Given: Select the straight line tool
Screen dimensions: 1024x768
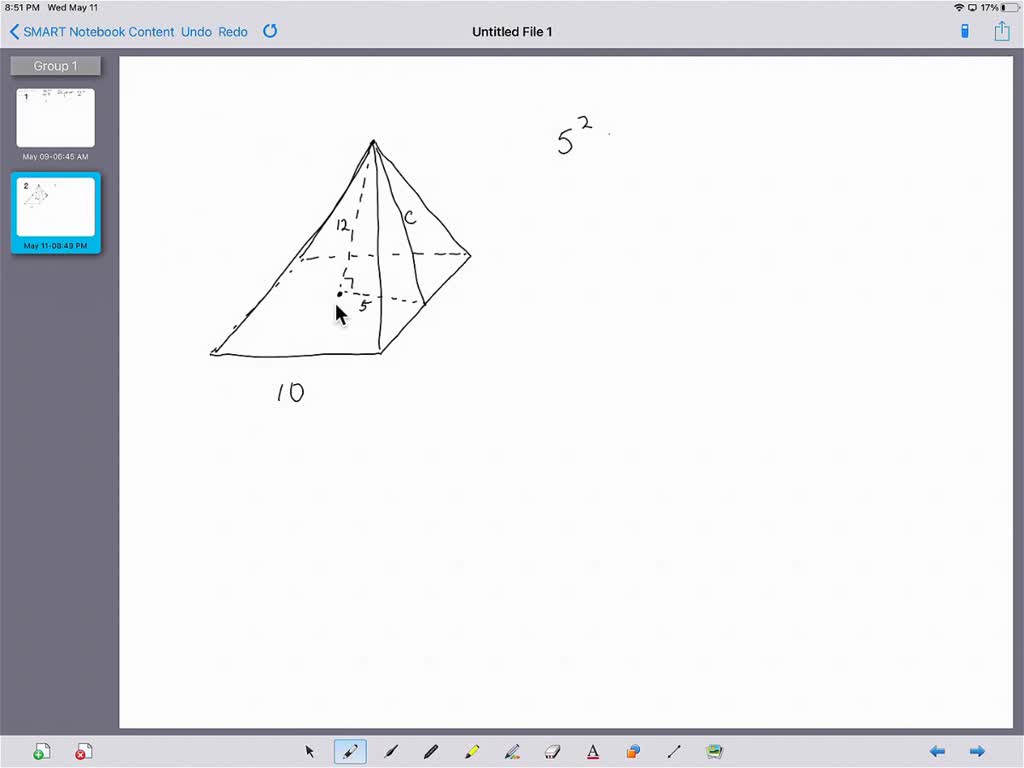Looking at the screenshot, I should point(673,751).
